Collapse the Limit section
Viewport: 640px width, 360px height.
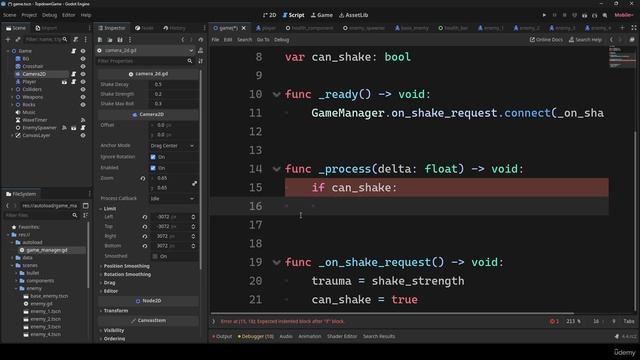click(109, 209)
